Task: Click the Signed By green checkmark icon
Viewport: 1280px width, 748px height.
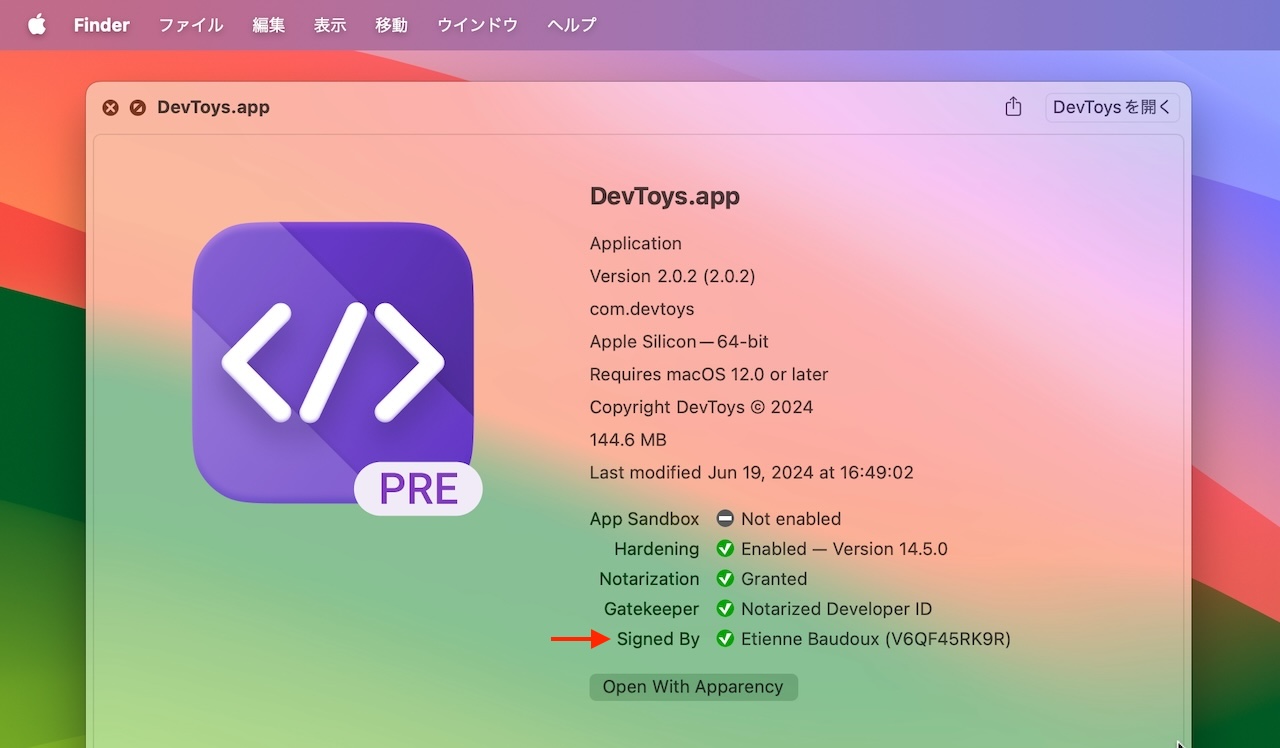Action: (725, 639)
